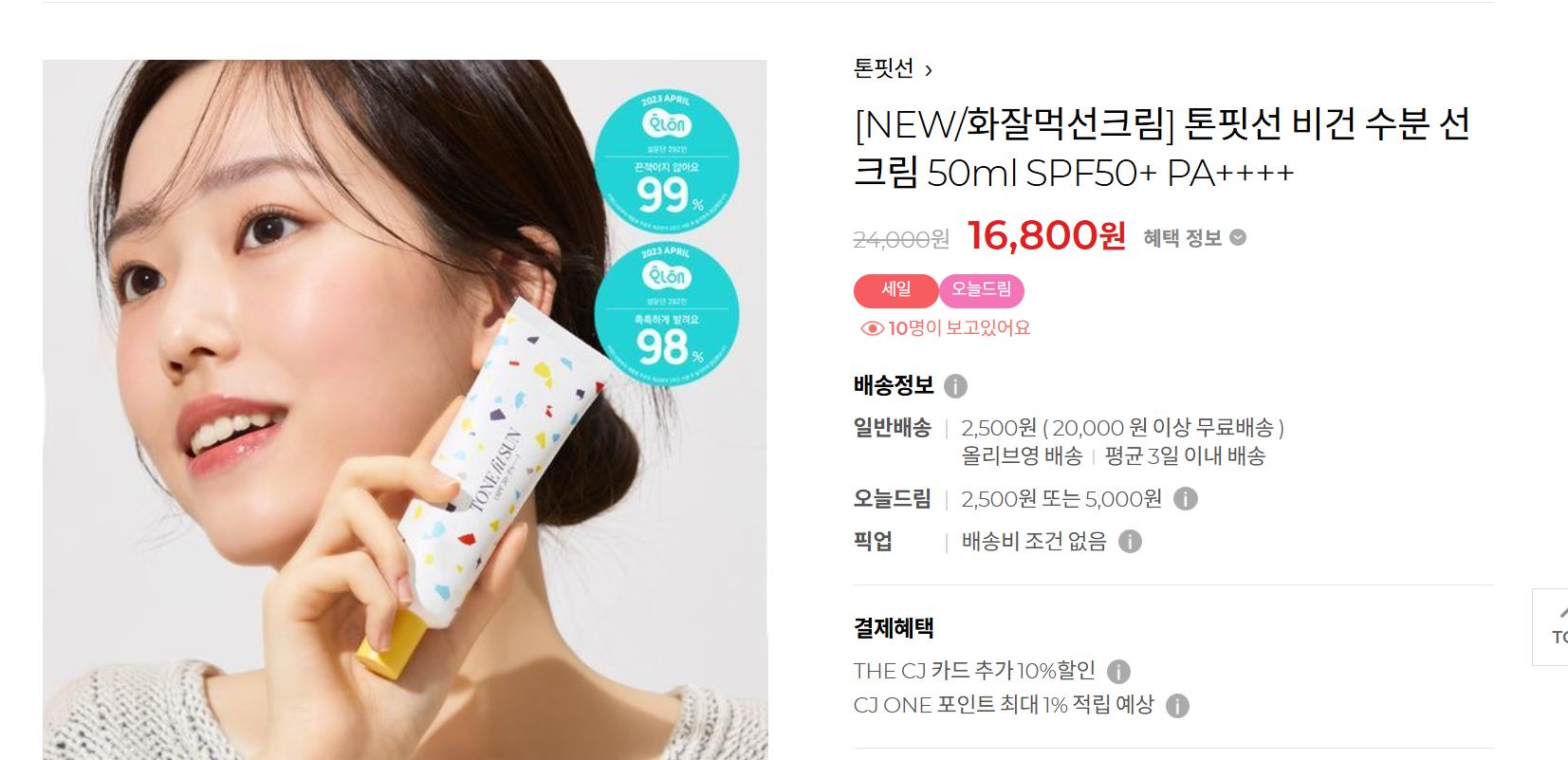Screen dimensions: 1568x760
Task: Click the eye icon by 10명이 보고있어요
Action: (x=872, y=328)
